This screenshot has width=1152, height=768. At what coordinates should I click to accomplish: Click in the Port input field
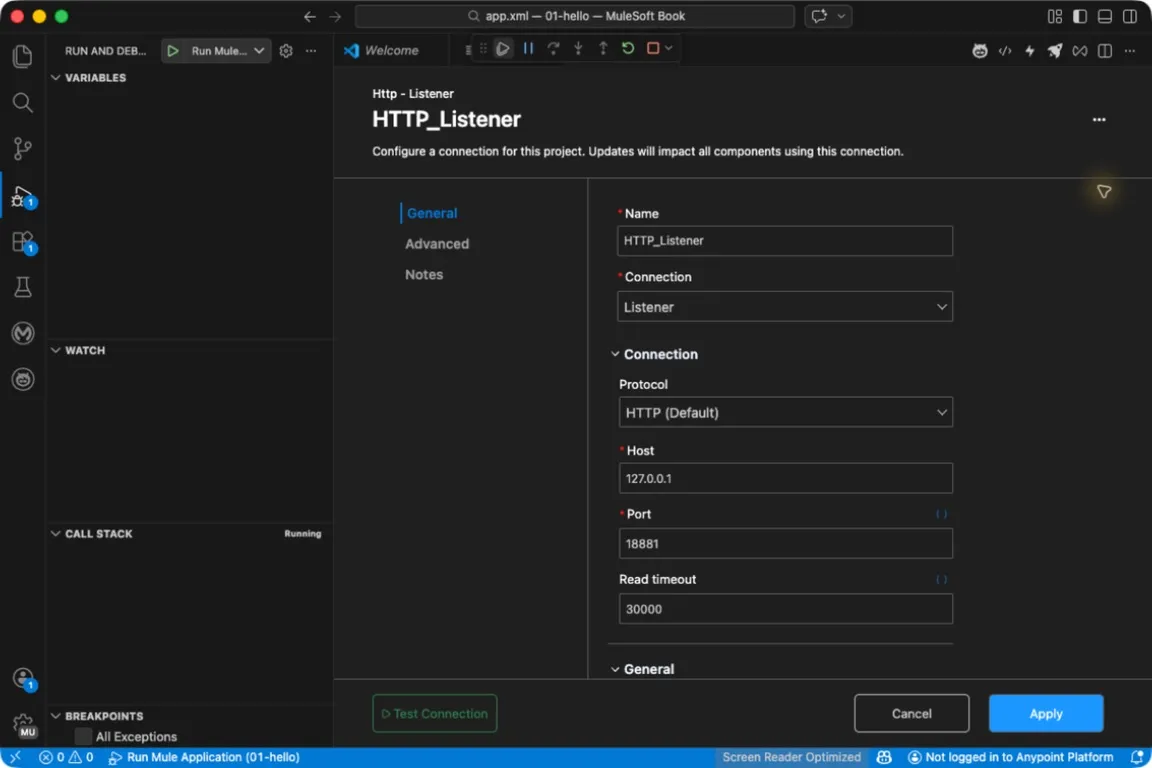[x=785, y=543]
